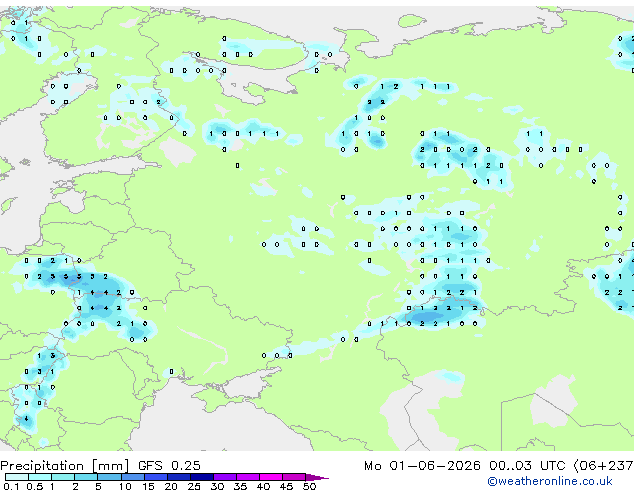This screenshot has height=490, width=634.
Task: Select the 40 mm legend color swatch
Action: pos(271,477)
